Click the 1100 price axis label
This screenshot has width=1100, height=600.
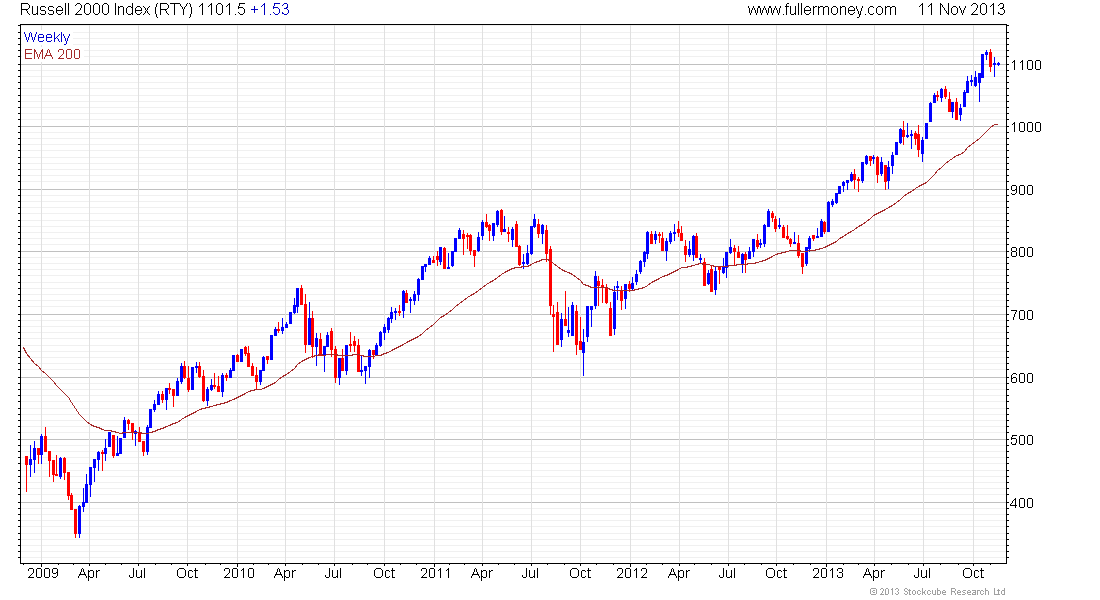coord(1026,65)
